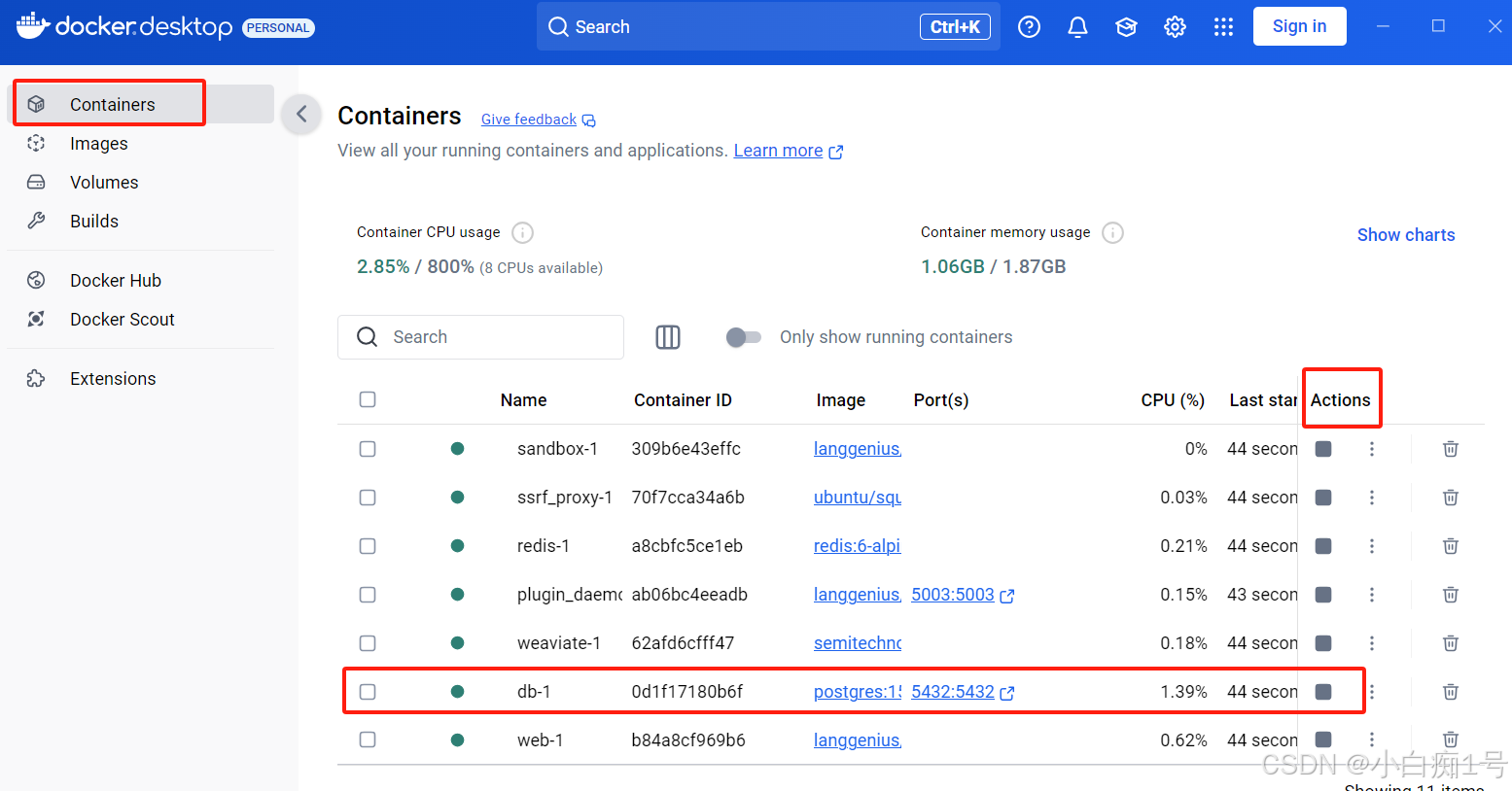Screen dimensions: 1512x791
Task: Delete the web-1 container
Action: [x=1451, y=739]
